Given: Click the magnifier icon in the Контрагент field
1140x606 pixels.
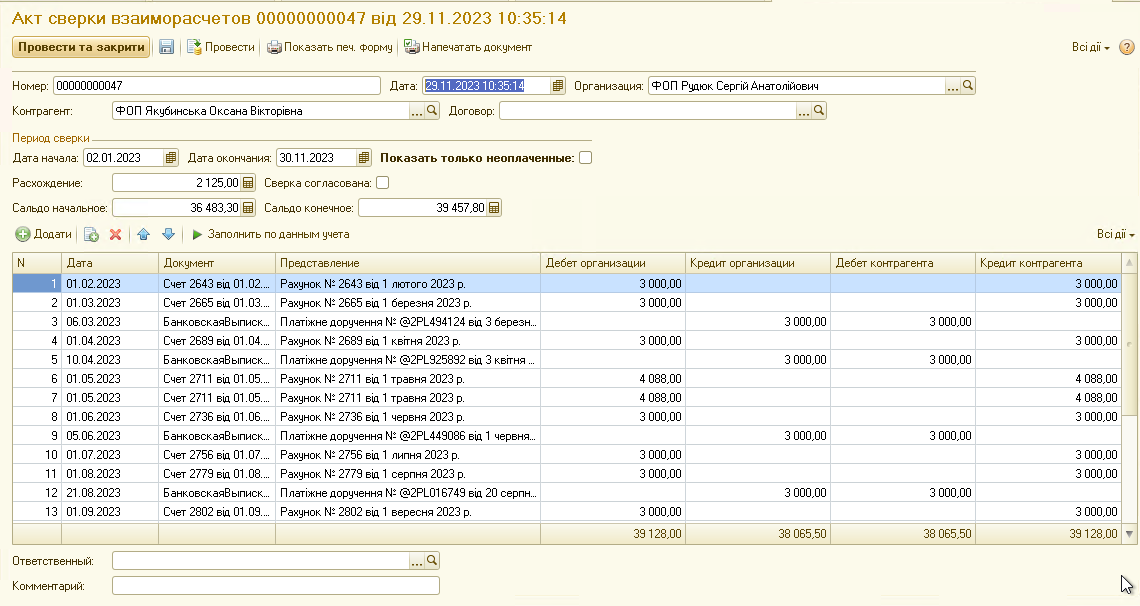Looking at the screenshot, I should tap(432, 111).
